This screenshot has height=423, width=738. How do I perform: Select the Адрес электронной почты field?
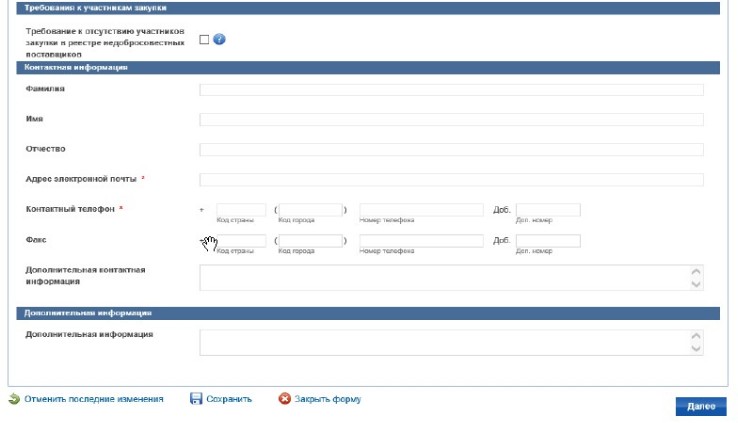pyautogui.click(x=451, y=180)
